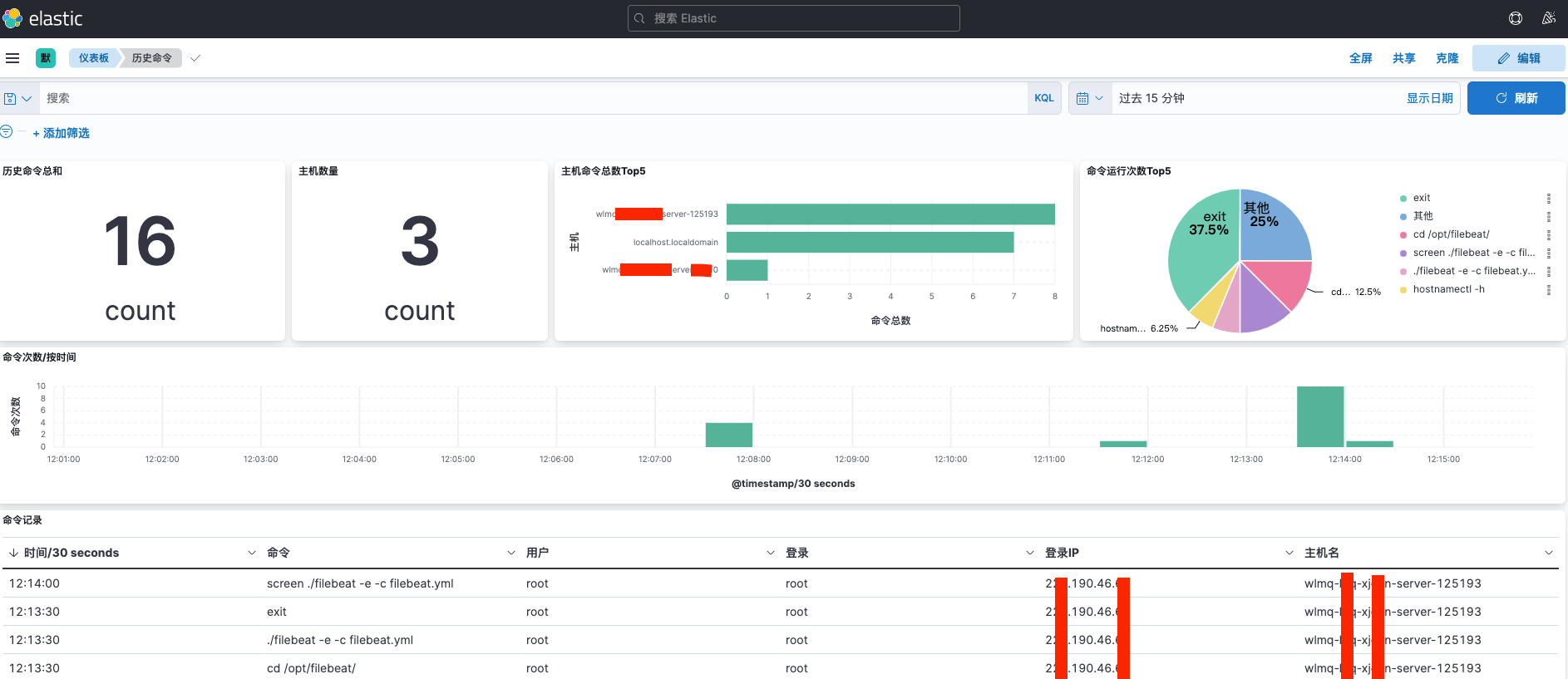Expand the breadcrumb chevron after 历史命令
Image resolution: width=1568 pixels, height=679 pixels.
[x=195, y=58]
